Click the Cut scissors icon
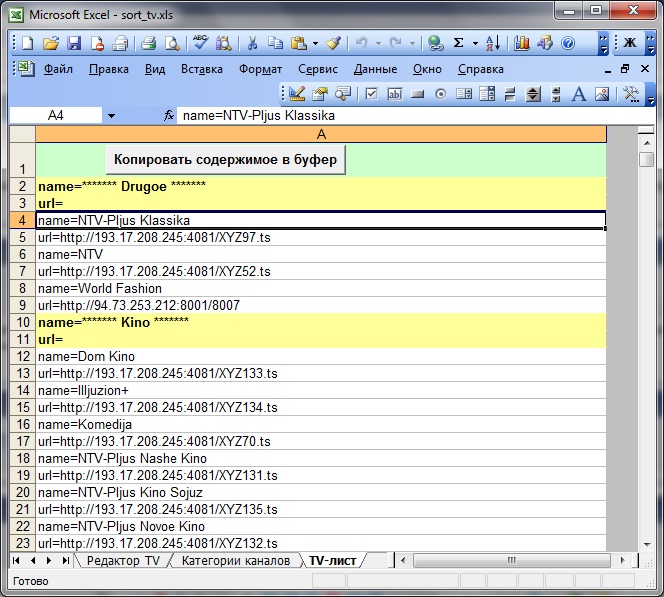 point(252,43)
